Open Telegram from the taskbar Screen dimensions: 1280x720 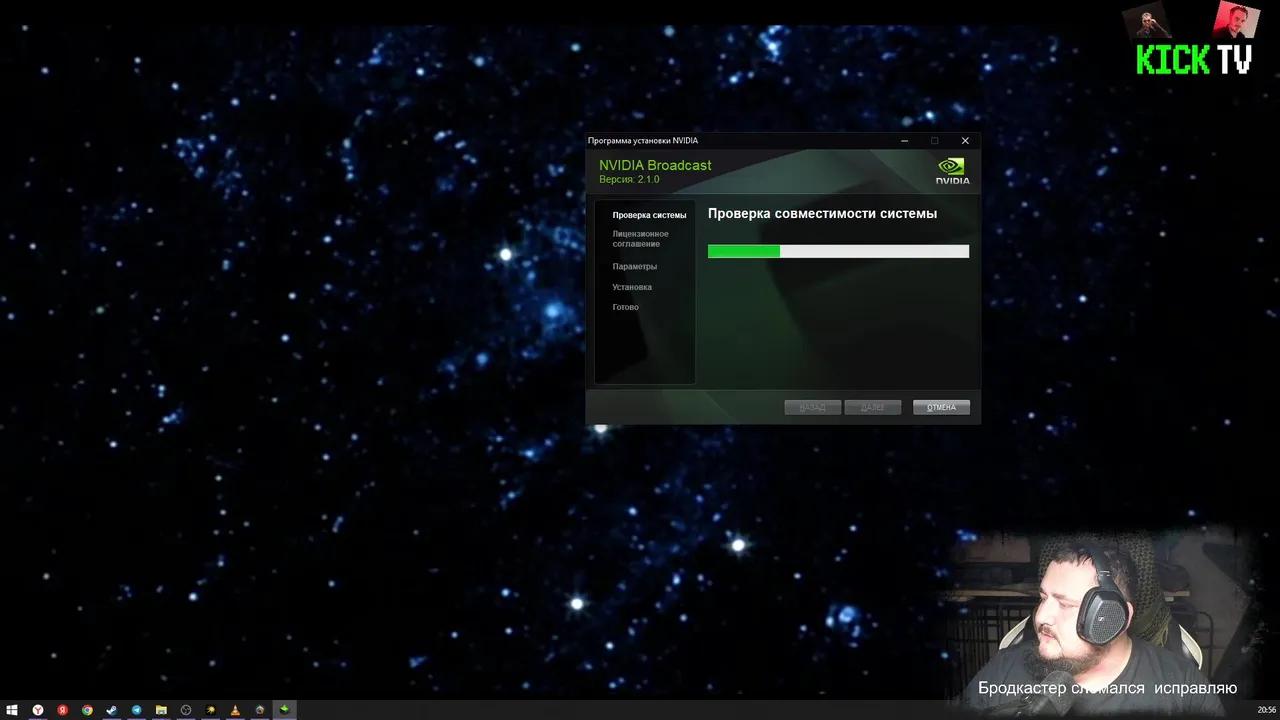(136, 710)
